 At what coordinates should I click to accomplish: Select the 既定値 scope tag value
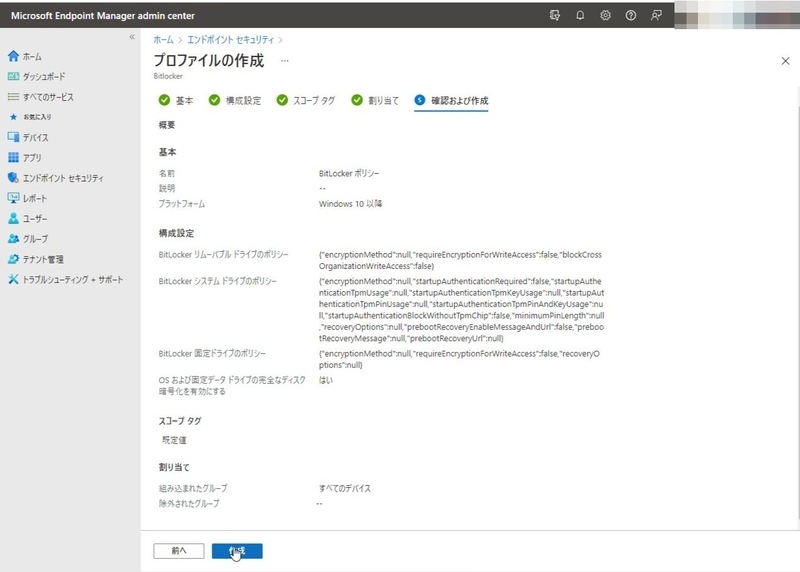pos(174,440)
